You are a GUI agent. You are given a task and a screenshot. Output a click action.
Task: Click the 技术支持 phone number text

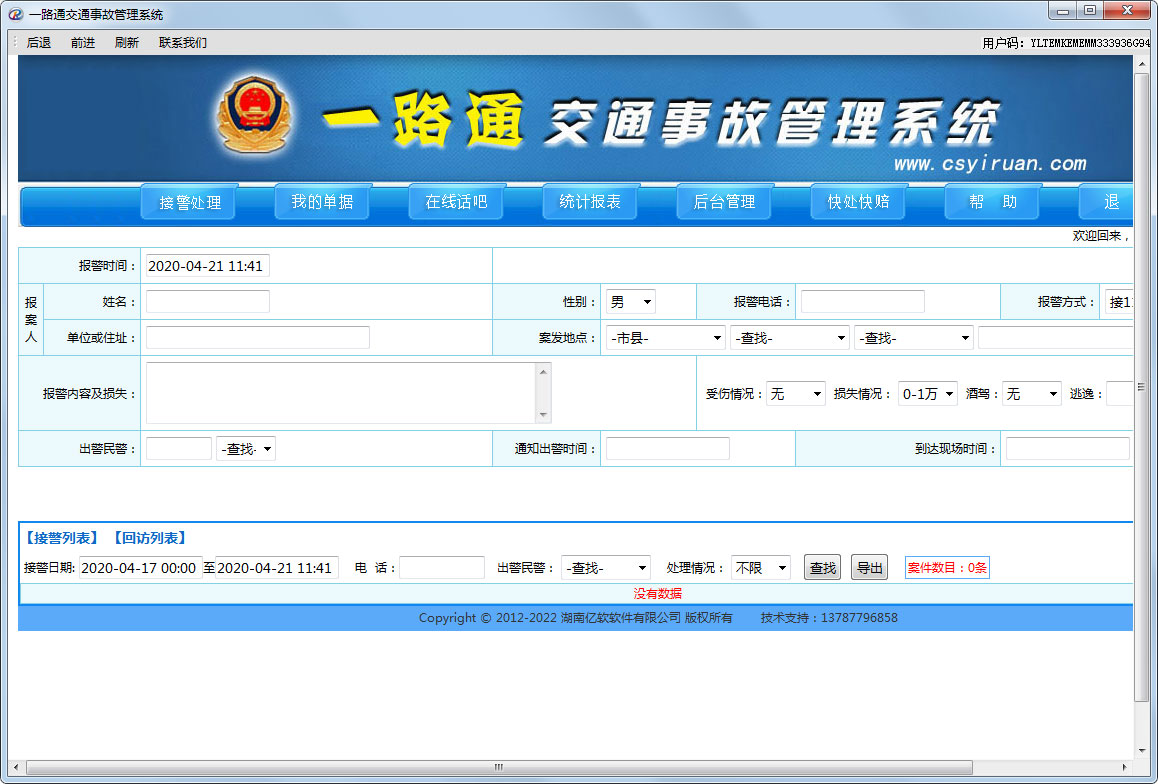pyautogui.click(x=829, y=618)
